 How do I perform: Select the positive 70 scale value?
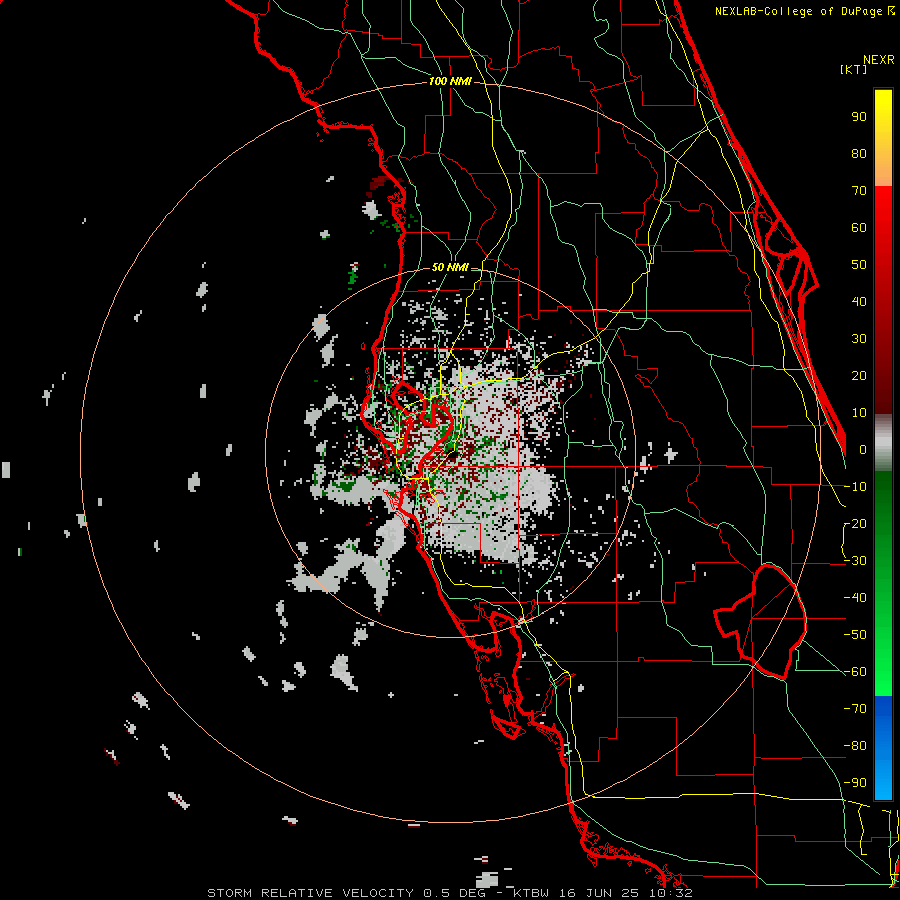(859, 191)
